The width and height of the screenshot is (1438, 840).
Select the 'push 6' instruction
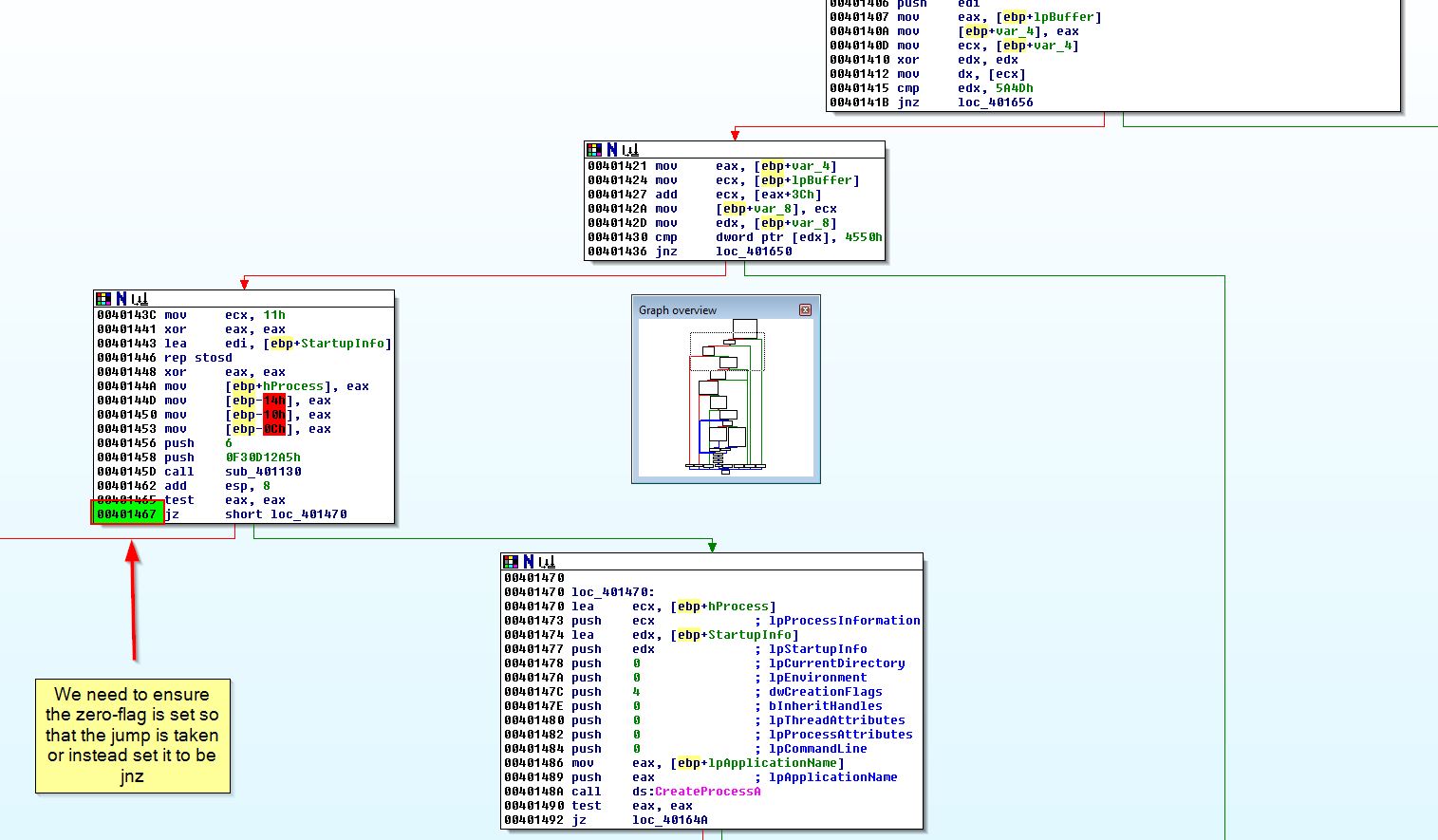(x=164, y=443)
